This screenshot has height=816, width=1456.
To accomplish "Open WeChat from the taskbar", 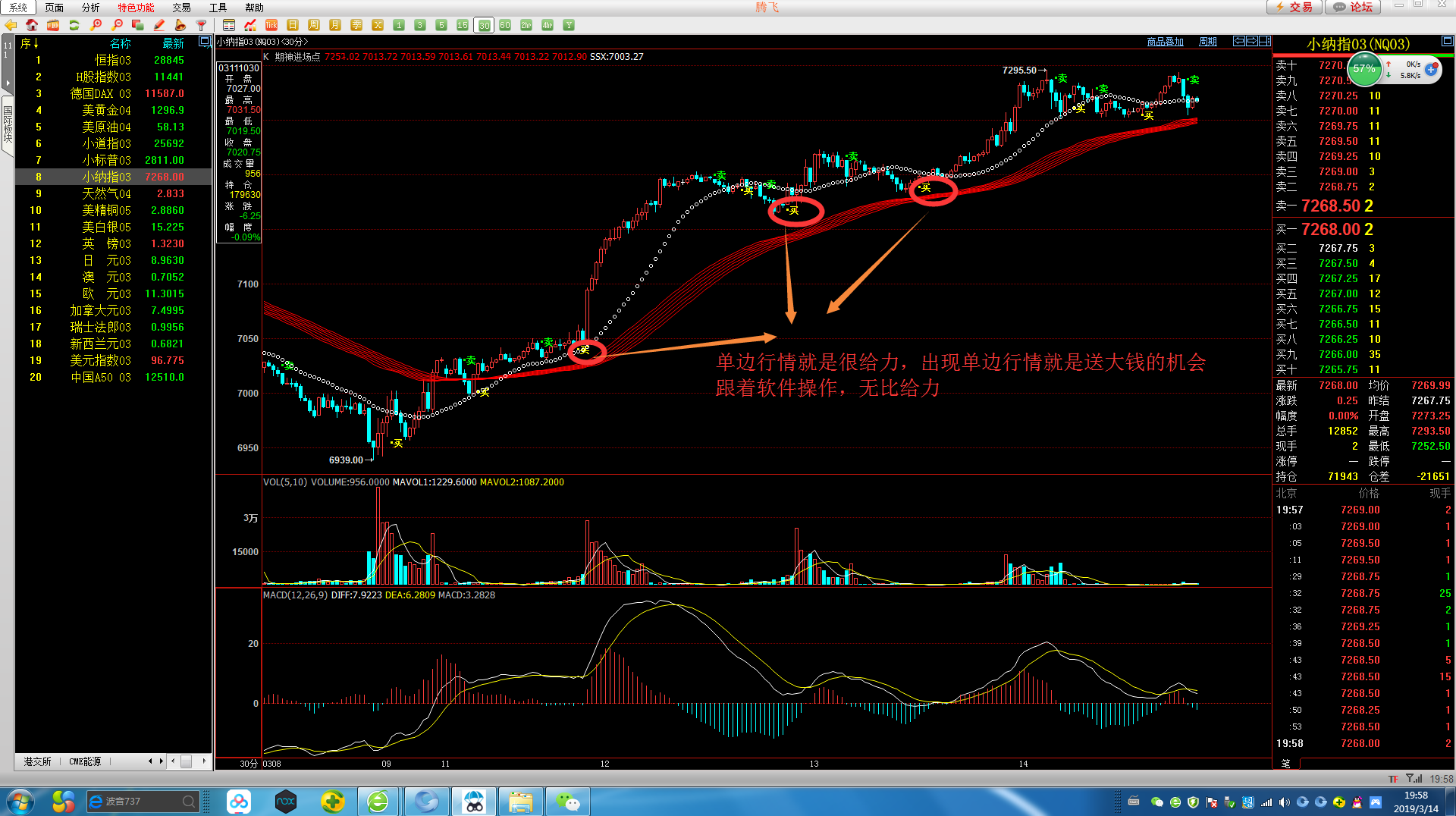I will click(x=568, y=801).
